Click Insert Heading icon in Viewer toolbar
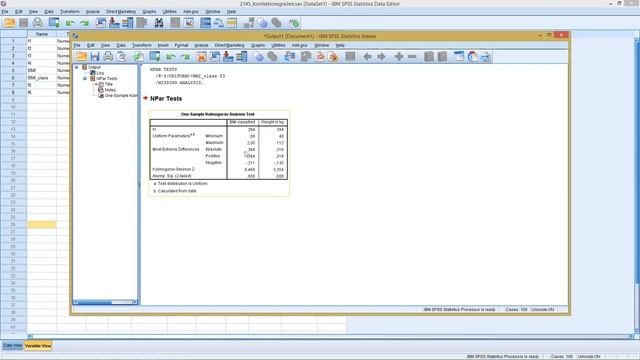This screenshot has height=360, width=640. 459,57
